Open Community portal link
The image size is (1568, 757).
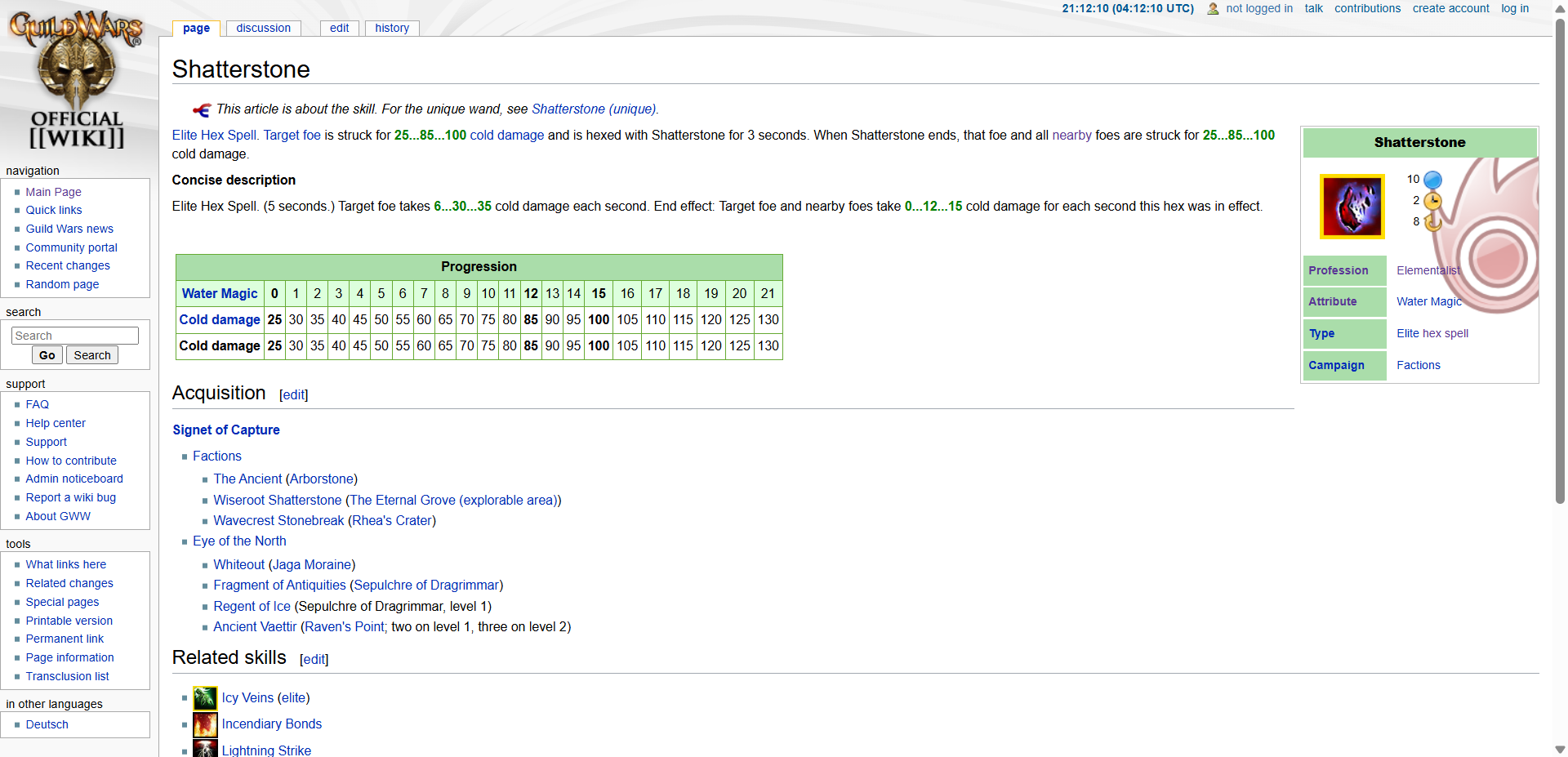point(72,247)
